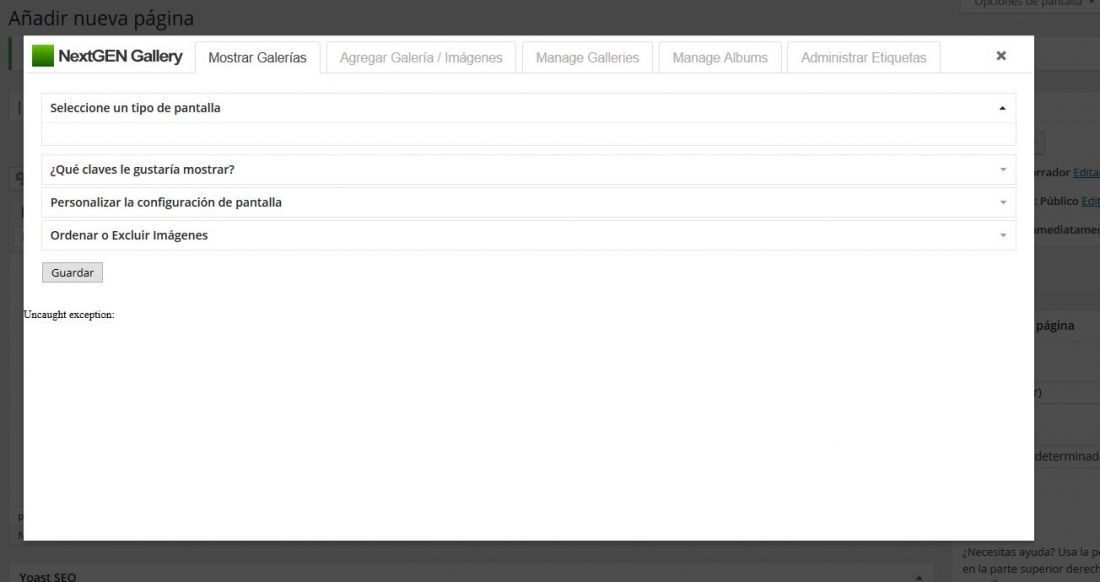This screenshot has height=582, width=1100.
Task: Click the Uncaught exception: error text
Action: click(69, 315)
